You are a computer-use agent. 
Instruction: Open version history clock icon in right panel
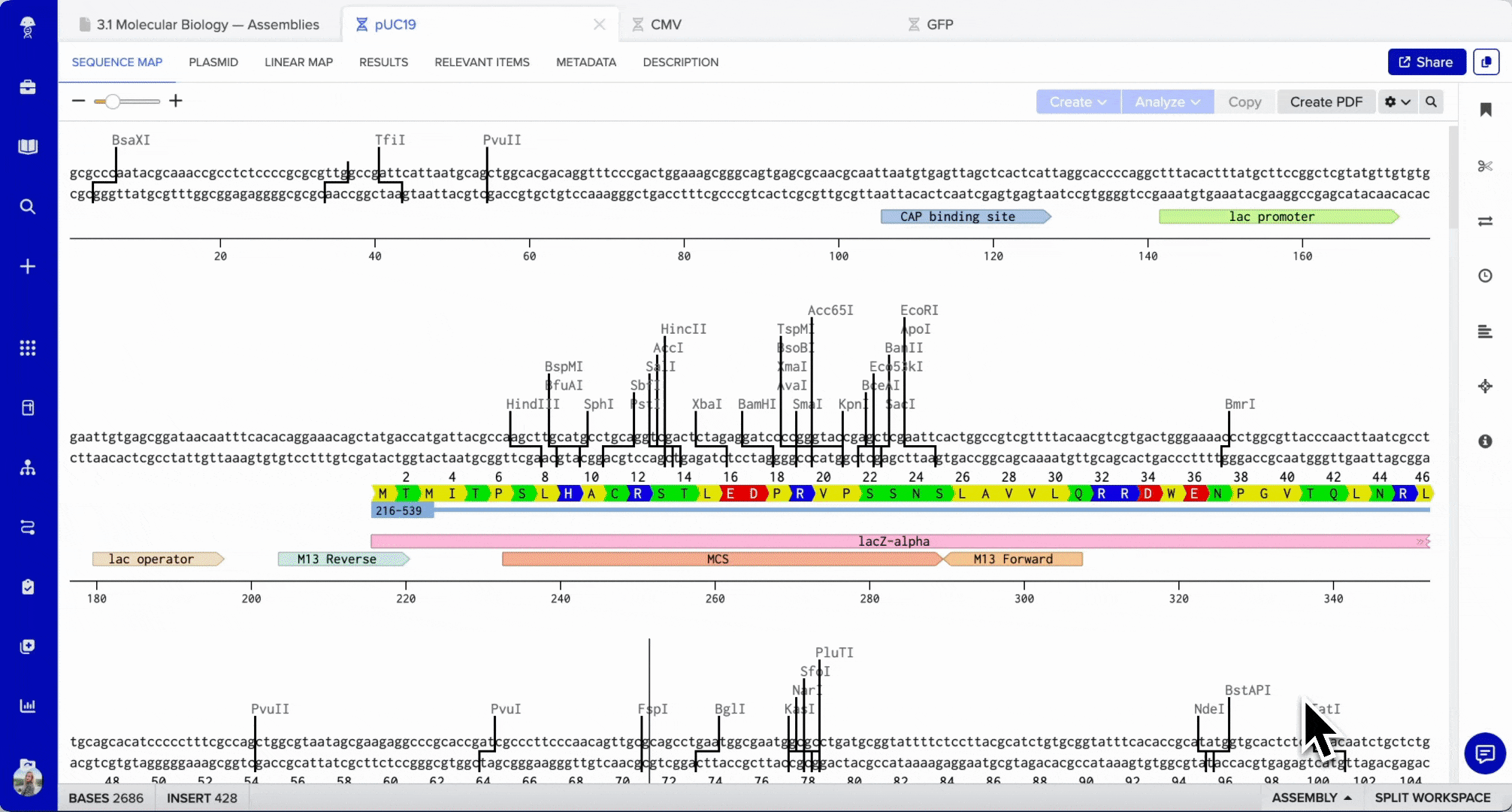[x=1486, y=275]
